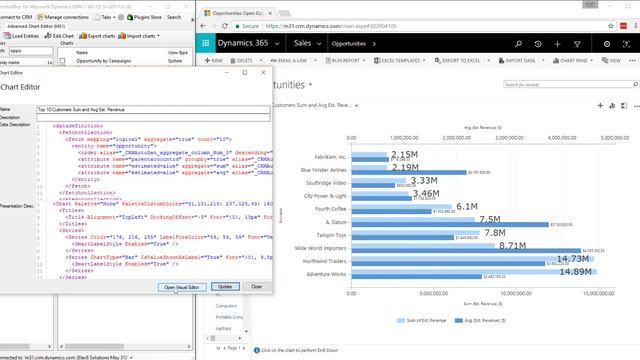
Task: Open command bar overflow ellipsis
Action: [x=632, y=60]
